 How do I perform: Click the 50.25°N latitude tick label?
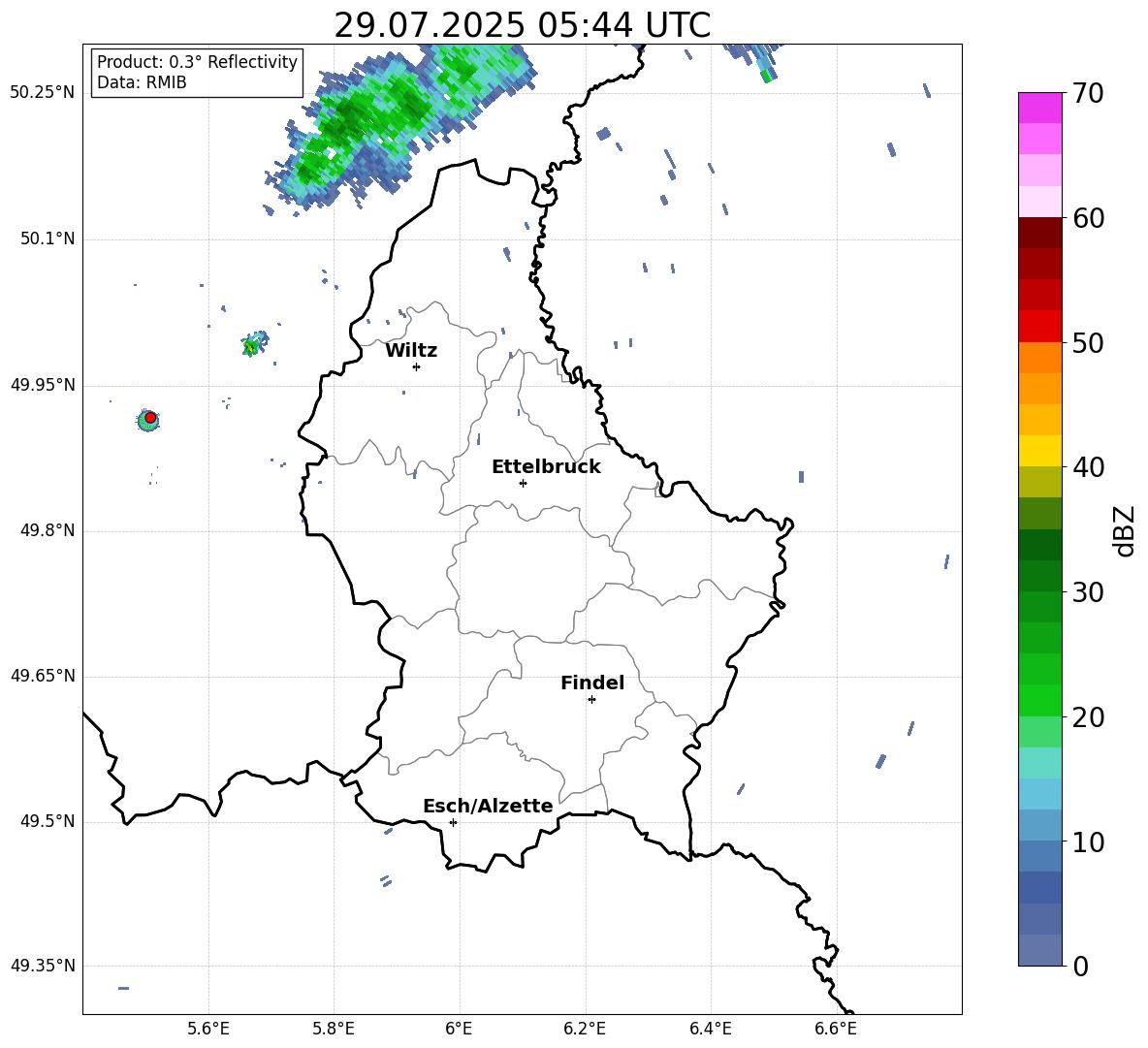point(43,93)
